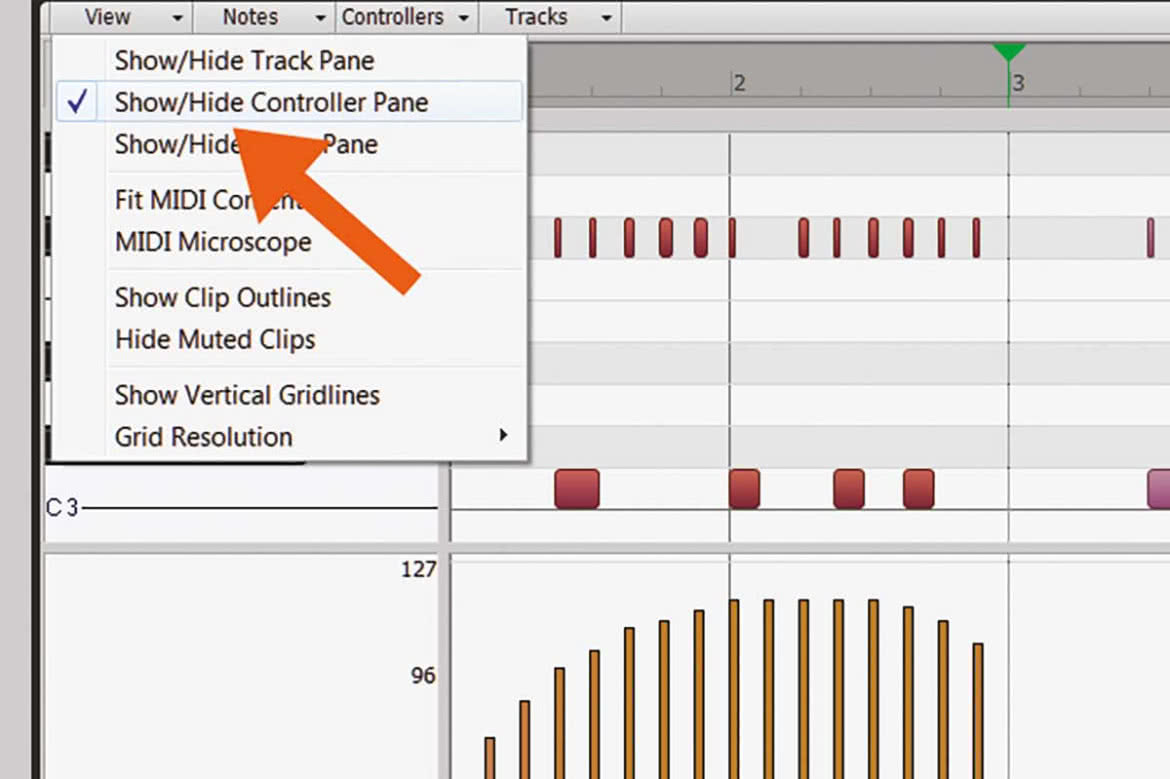Click measure 2 on the timeline ruler

739,83
